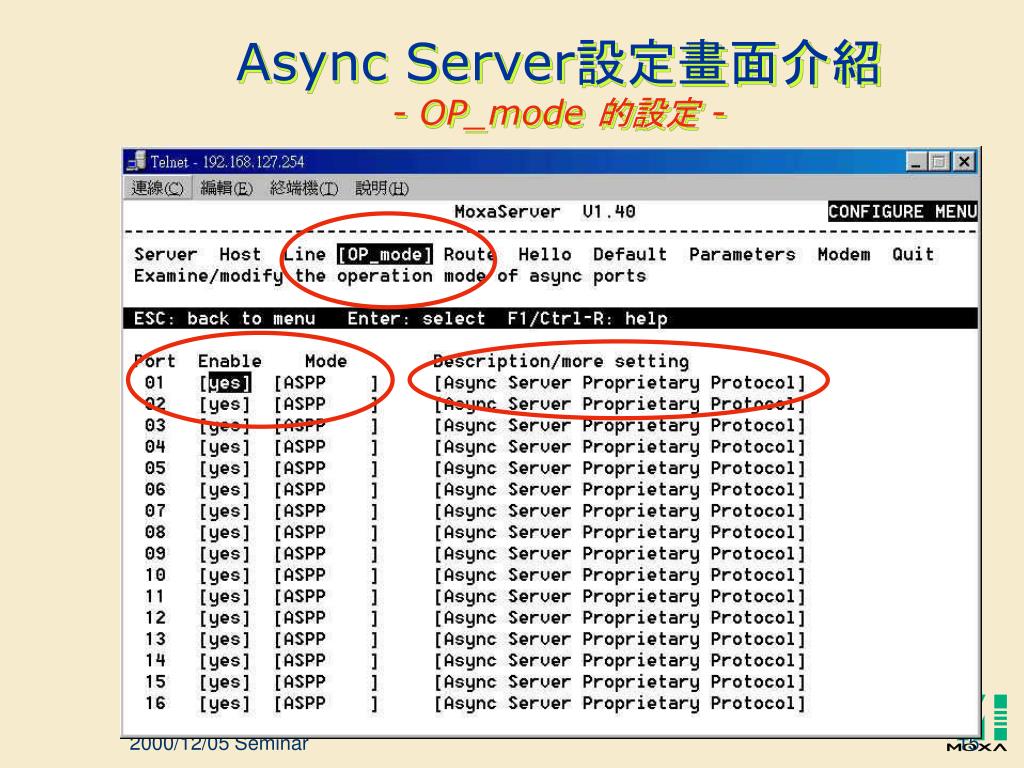Select port 12 description field
Viewport: 1024px width, 768px height.
(620, 618)
